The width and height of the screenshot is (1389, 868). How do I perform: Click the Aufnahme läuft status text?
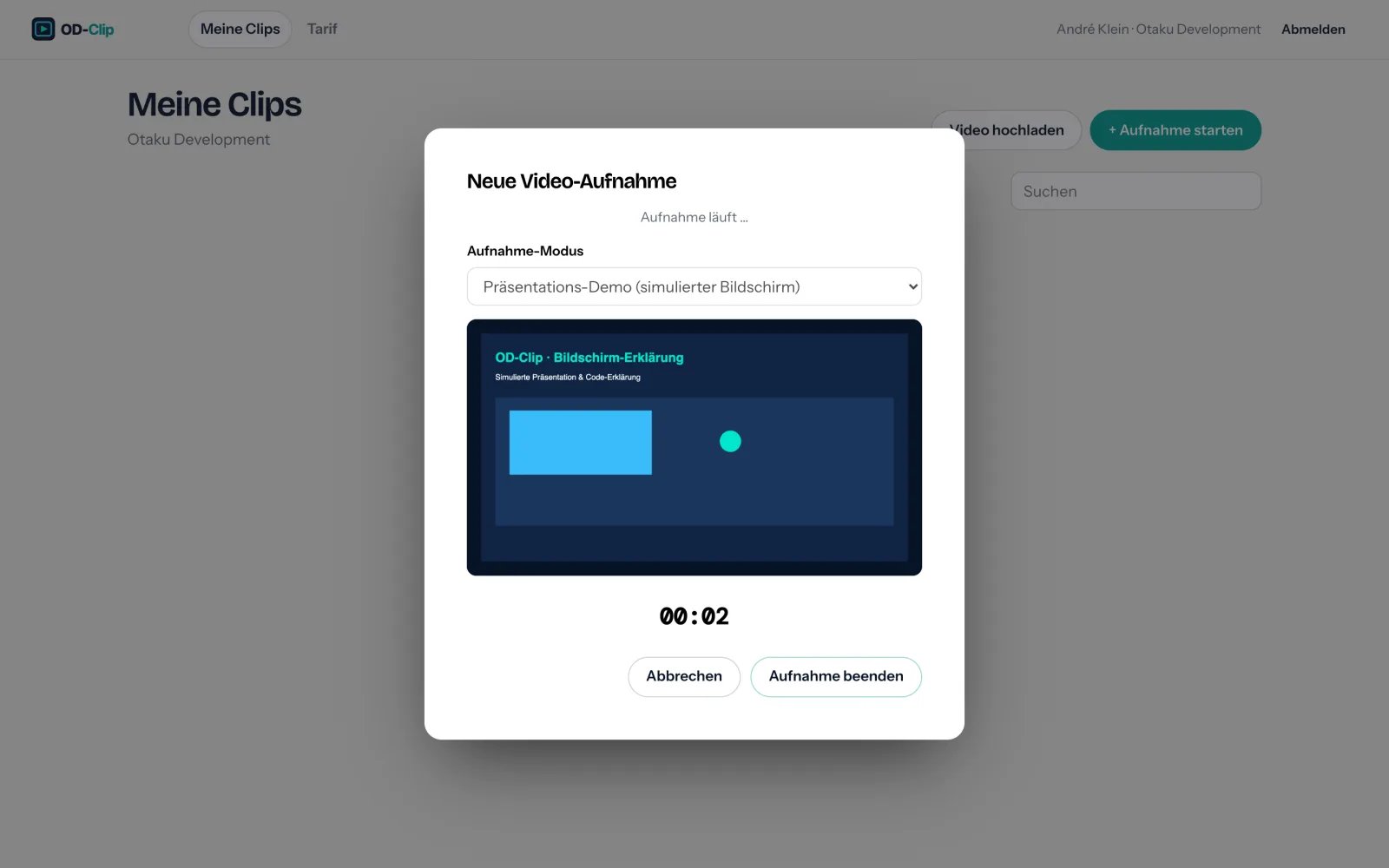click(694, 217)
